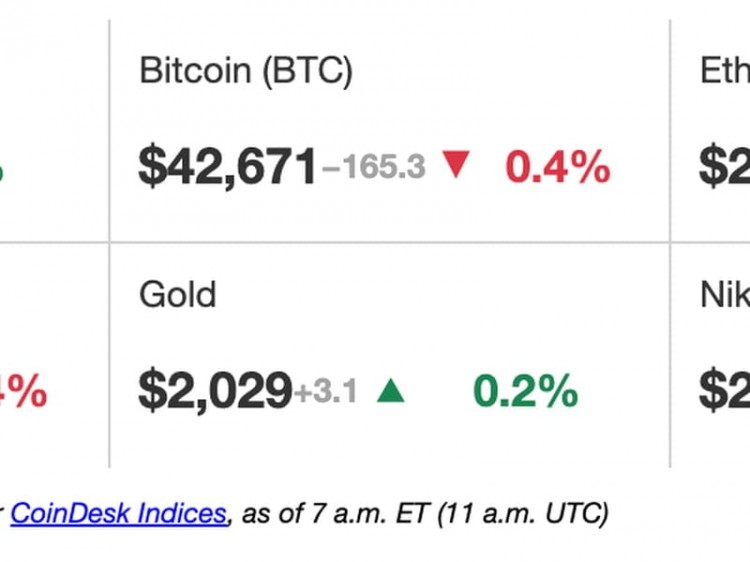Click the red down triangle beside Bitcoin
The width and height of the screenshot is (750, 562).
click(x=456, y=164)
